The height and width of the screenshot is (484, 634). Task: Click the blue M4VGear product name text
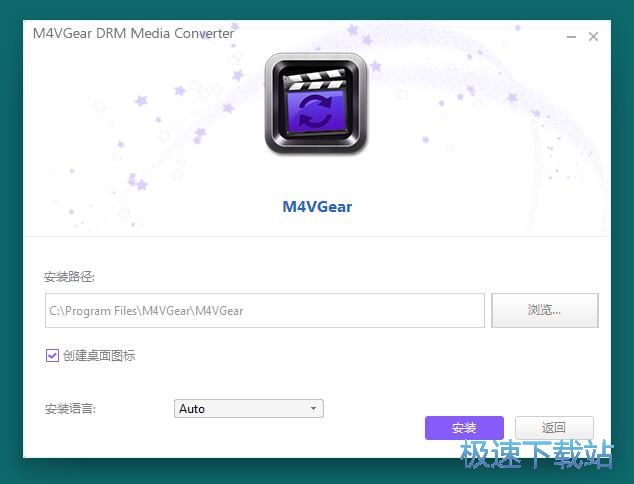[317, 207]
